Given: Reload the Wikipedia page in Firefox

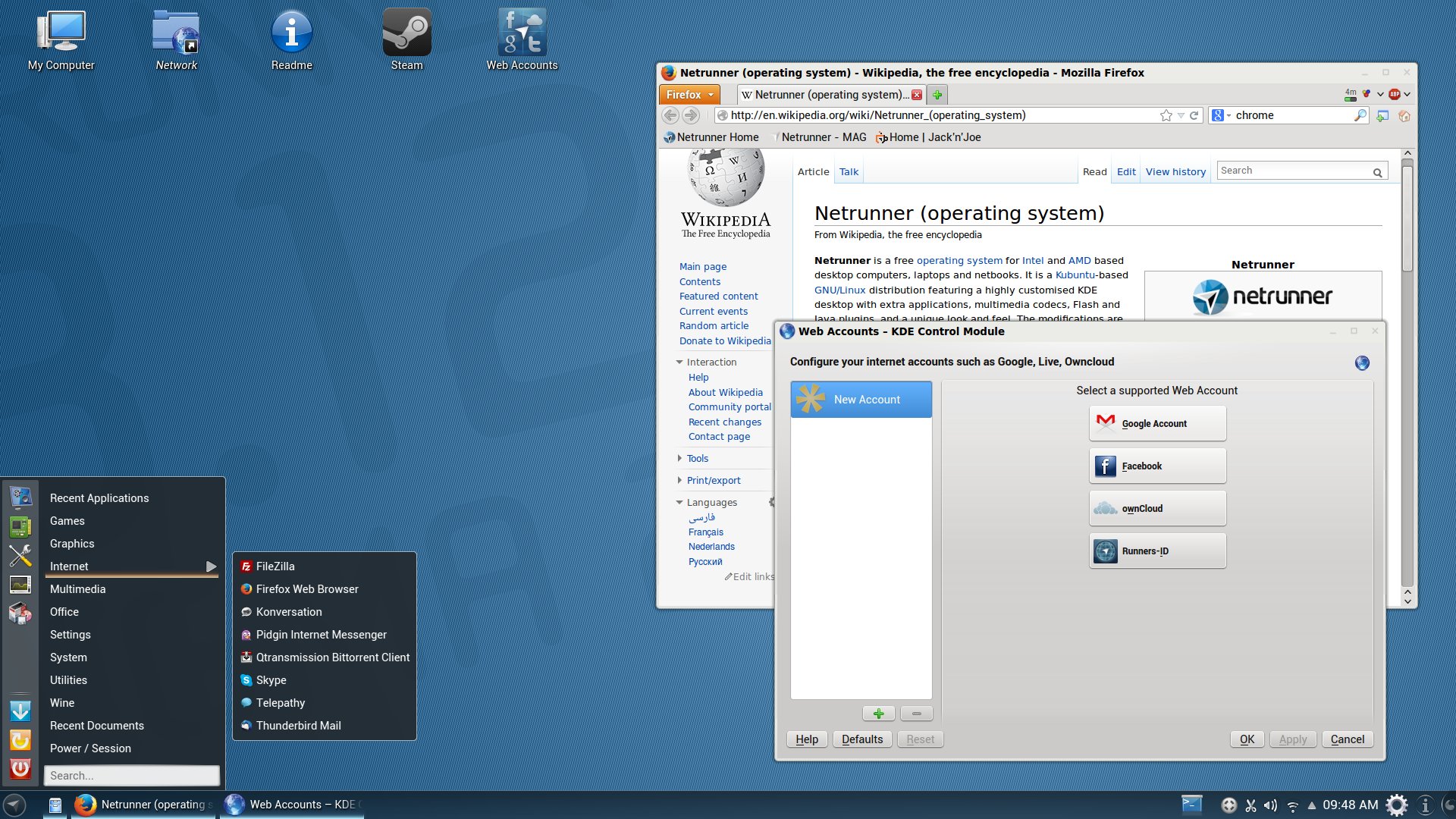Looking at the screenshot, I should [x=1194, y=115].
